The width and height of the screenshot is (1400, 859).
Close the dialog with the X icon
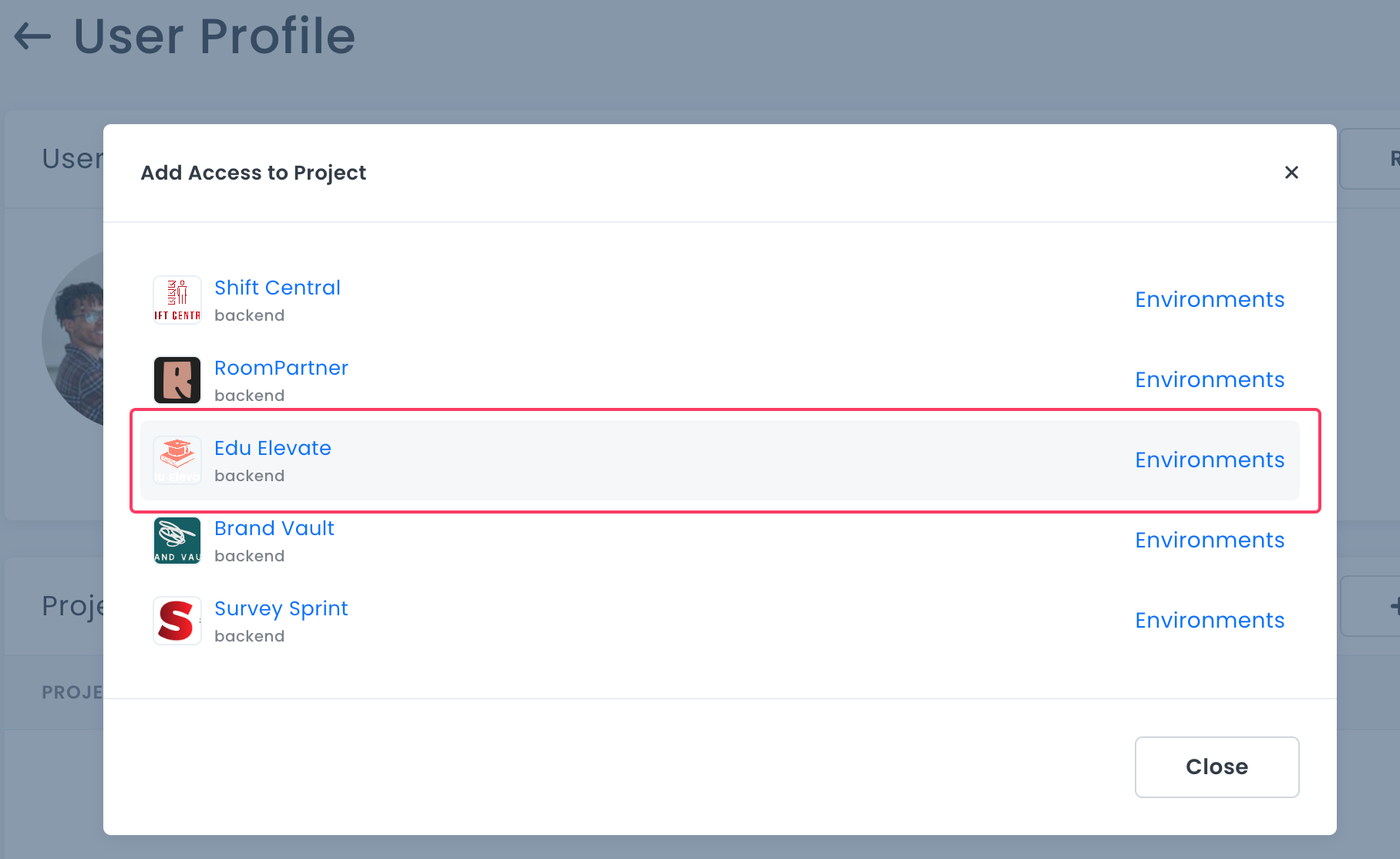click(x=1291, y=173)
